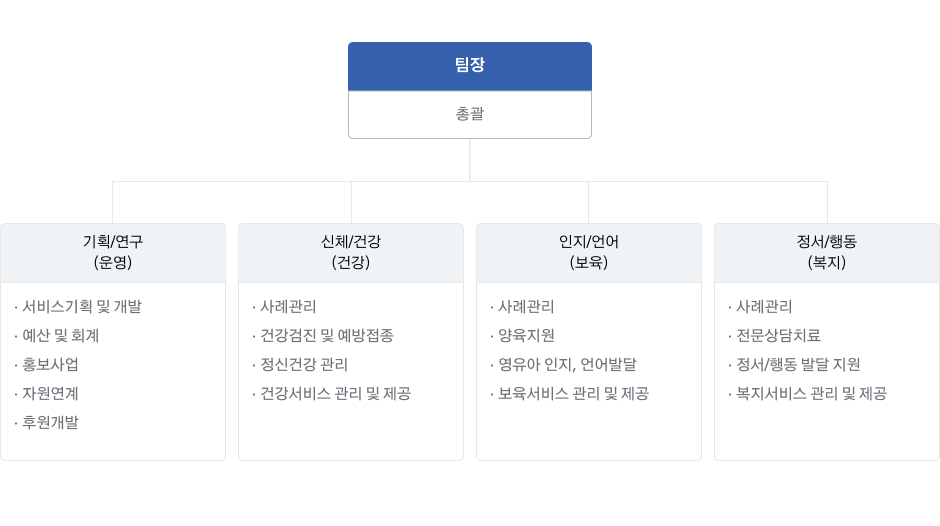Click the 정서/행동 (복지) department header
The image size is (940, 526).
827,253
